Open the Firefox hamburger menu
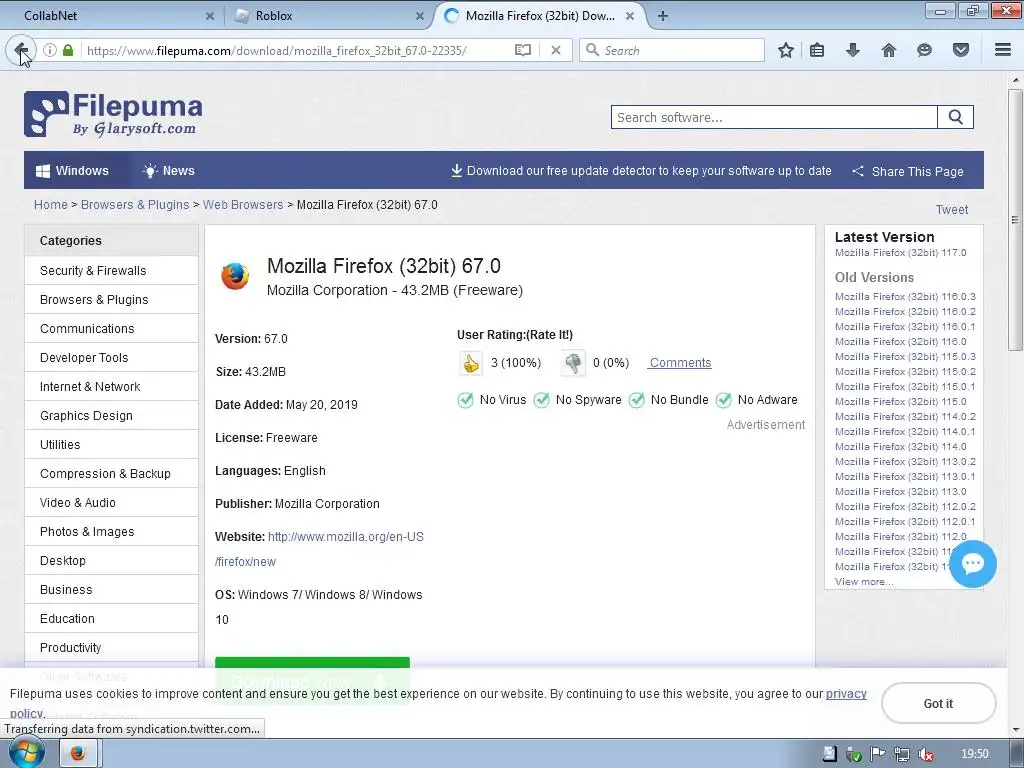1024x768 pixels. (x=1003, y=50)
